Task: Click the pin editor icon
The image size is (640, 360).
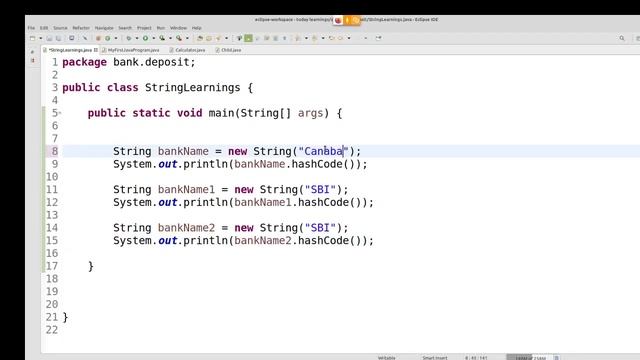Action: click(x=378, y=38)
